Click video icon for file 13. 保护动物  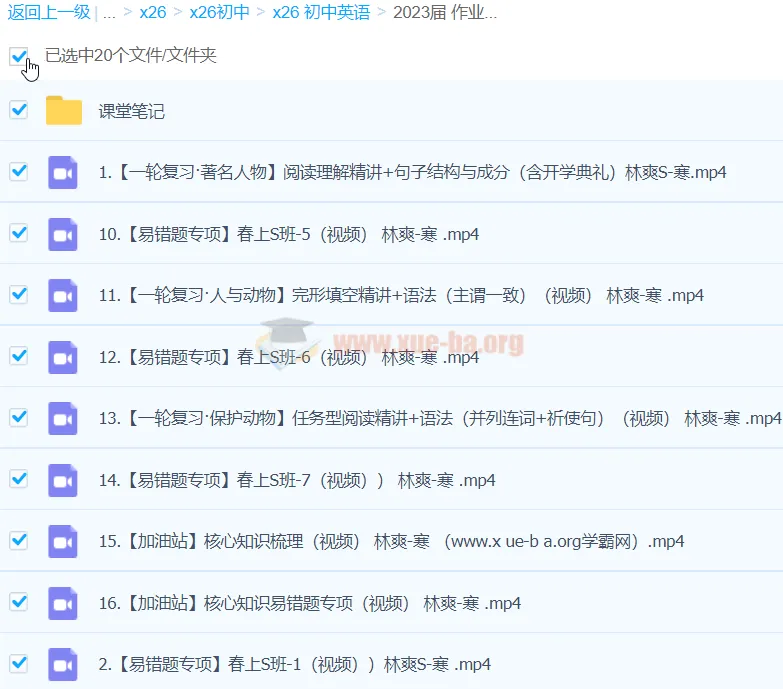pos(63,418)
